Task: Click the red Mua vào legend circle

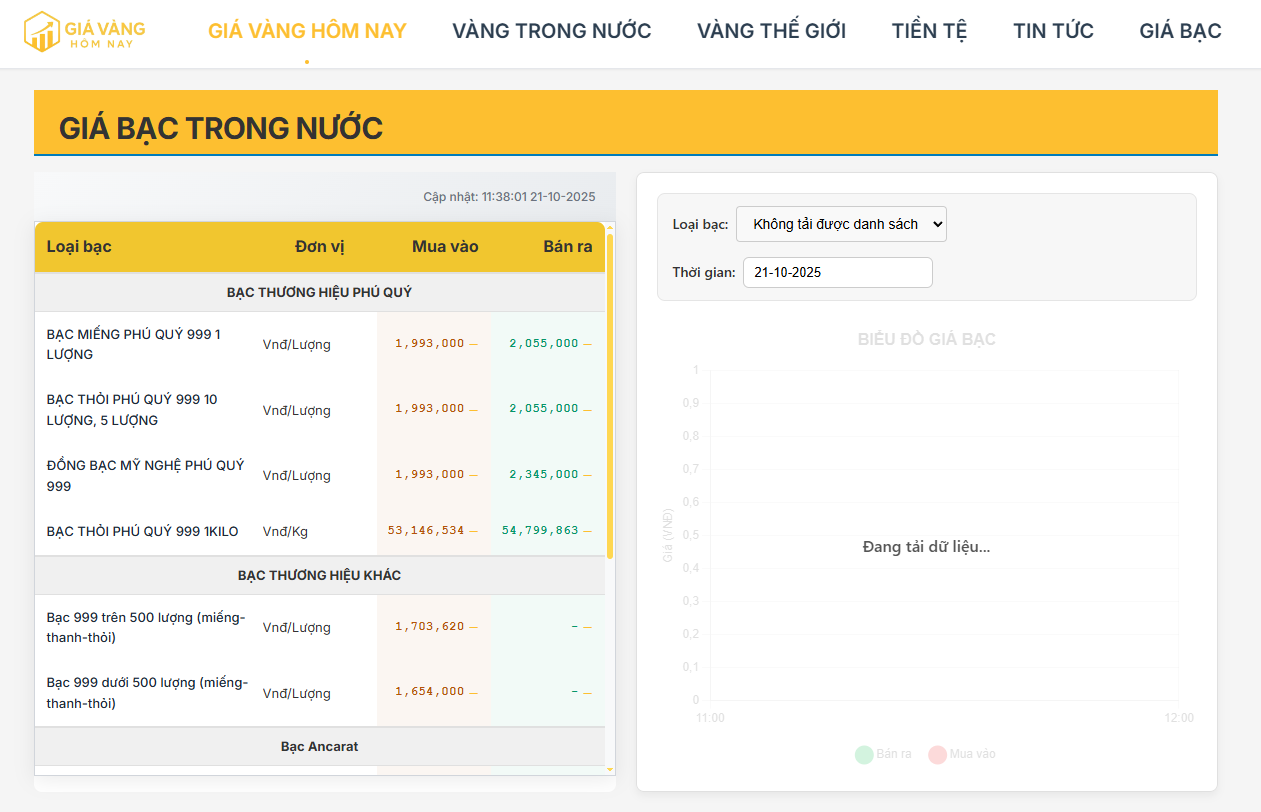Action: [x=937, y=754]
